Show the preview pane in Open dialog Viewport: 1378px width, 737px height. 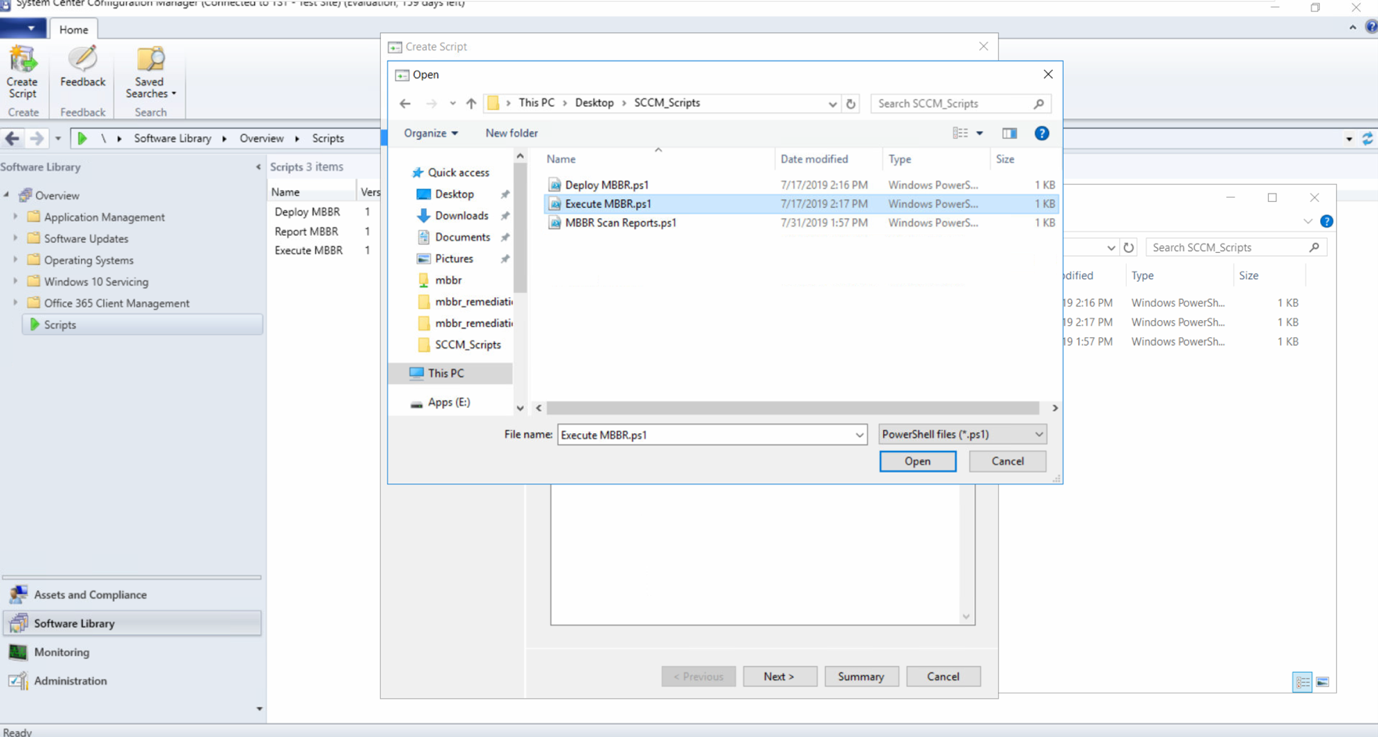[x=1009, y=133]
